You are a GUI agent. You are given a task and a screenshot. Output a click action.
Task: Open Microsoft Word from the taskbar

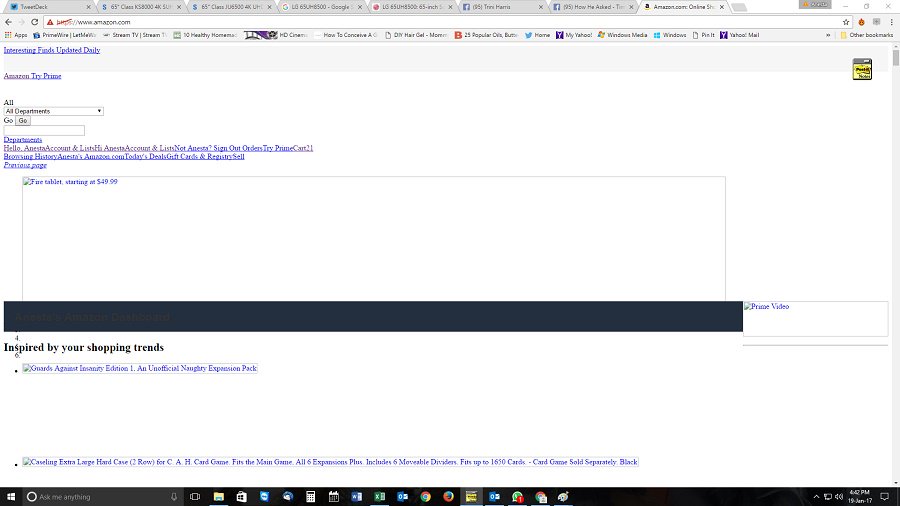[x=356, y=497]
